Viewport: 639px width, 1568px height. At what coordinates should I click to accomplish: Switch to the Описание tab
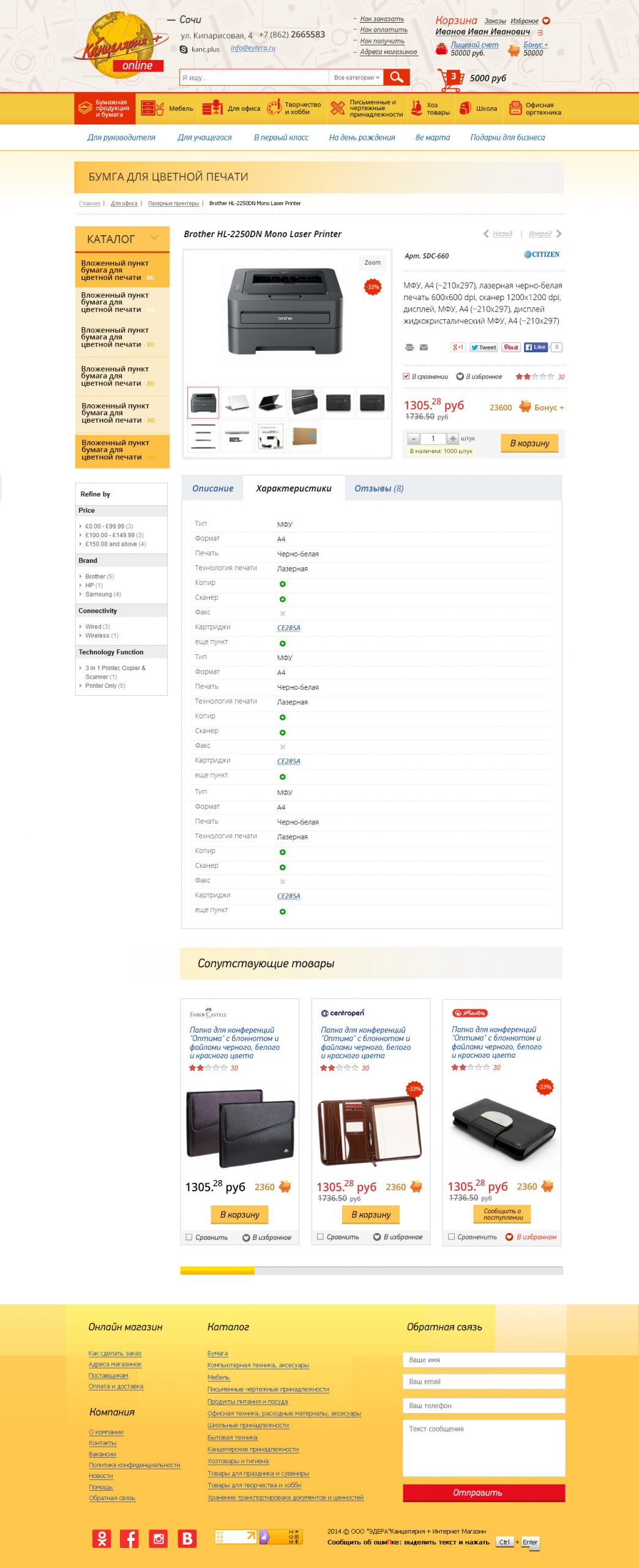tap(212, 488)
